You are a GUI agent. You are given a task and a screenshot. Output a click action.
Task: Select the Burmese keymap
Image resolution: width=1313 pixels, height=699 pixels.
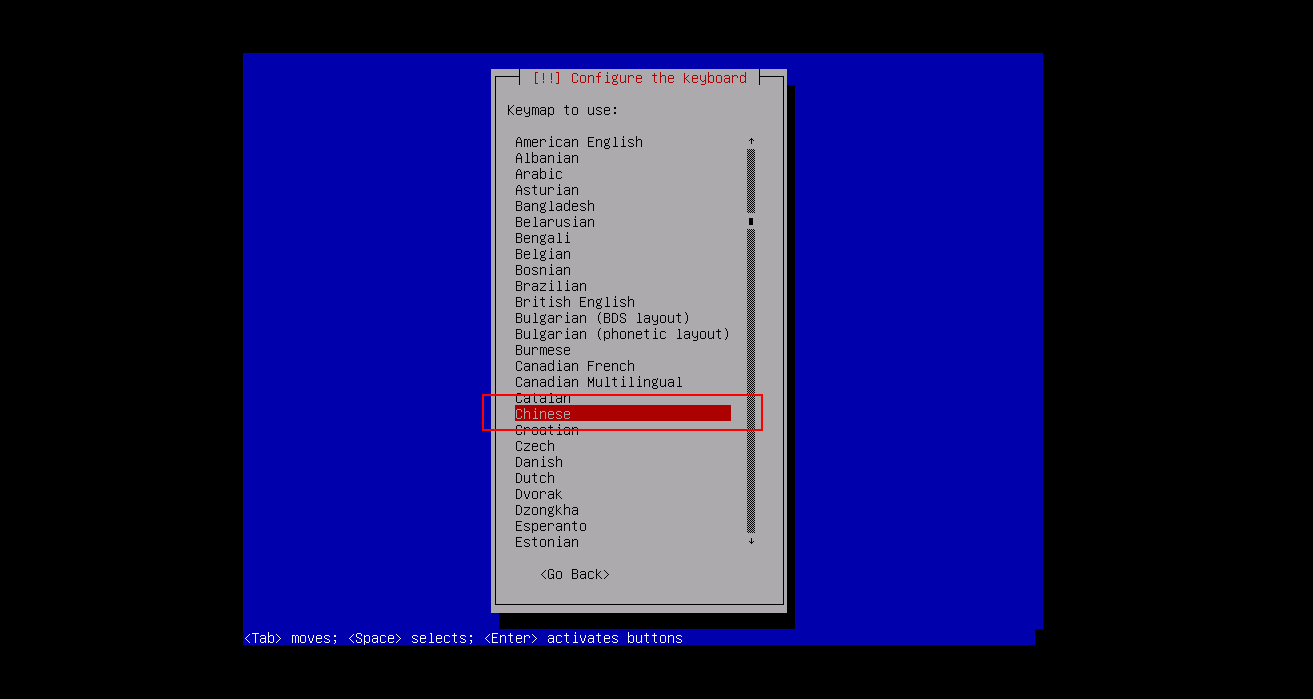[x=543, y=350]
